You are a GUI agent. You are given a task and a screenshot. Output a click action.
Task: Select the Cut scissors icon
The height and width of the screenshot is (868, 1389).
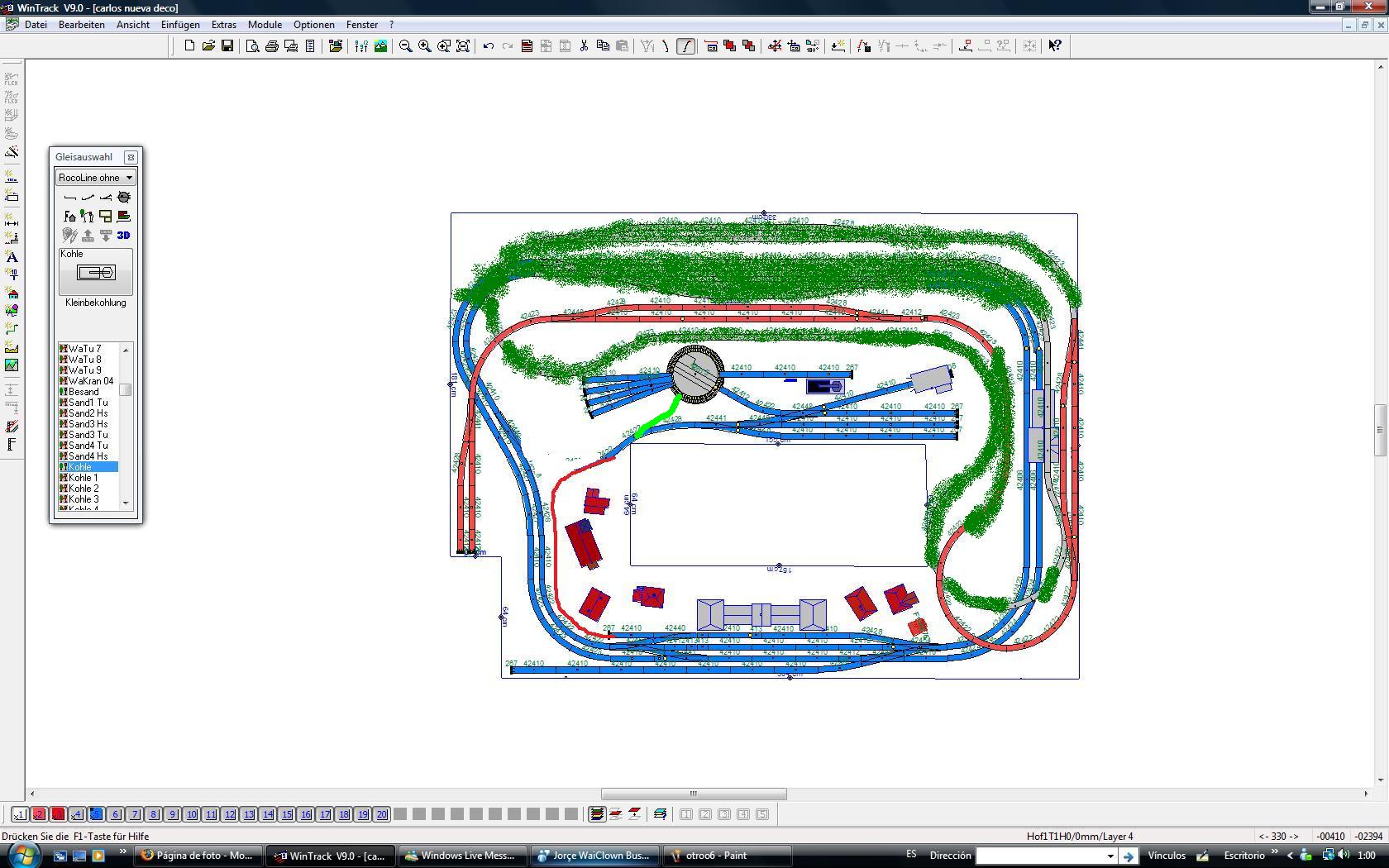pyautogui.click(x=584, y=46)
